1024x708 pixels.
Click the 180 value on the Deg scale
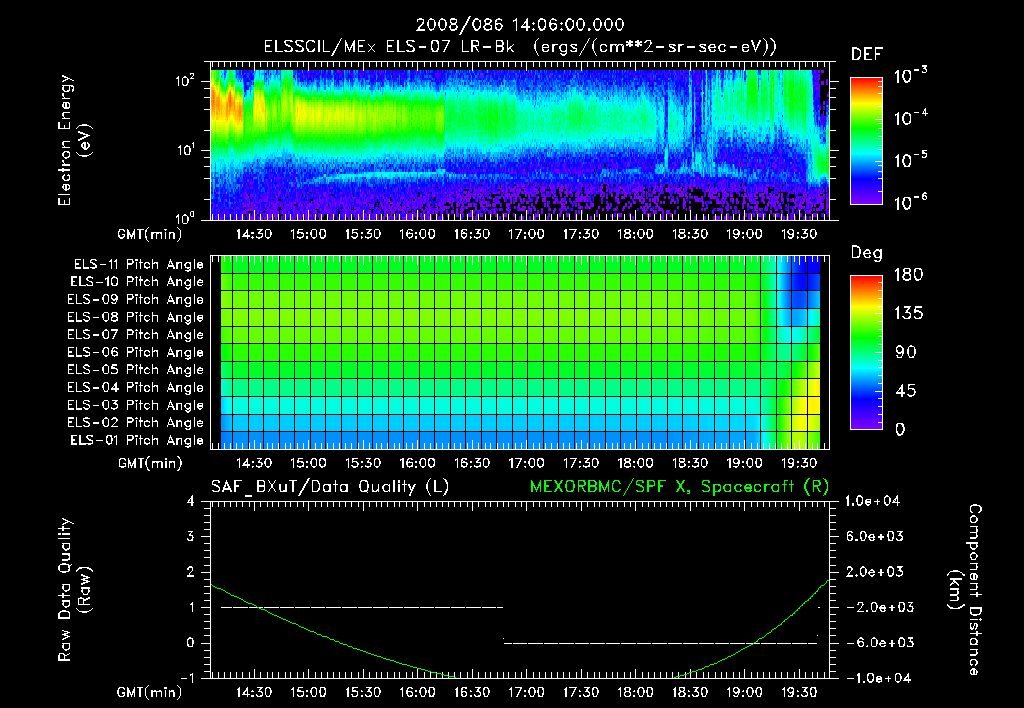coord(908,275)
